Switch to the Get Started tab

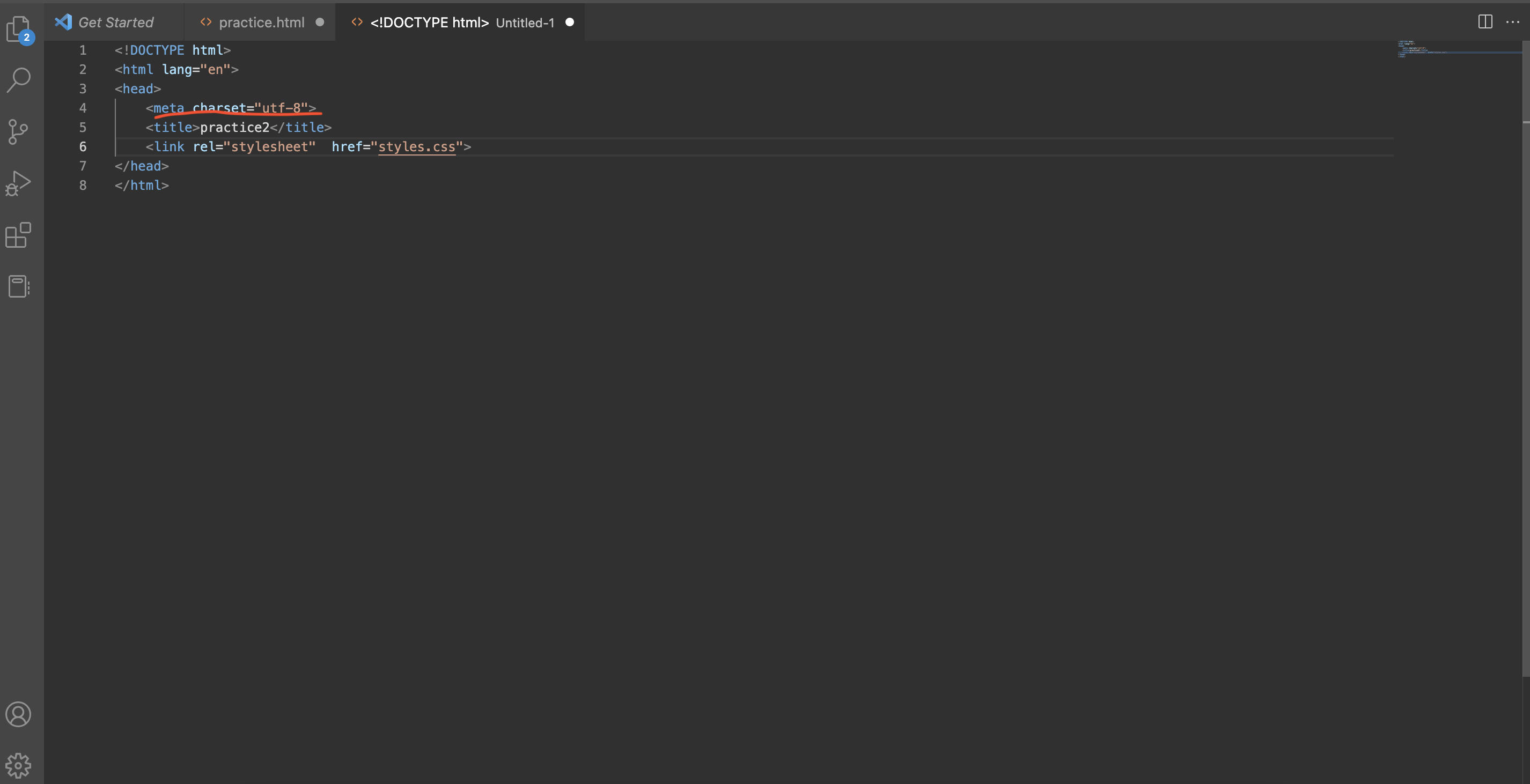113,22
